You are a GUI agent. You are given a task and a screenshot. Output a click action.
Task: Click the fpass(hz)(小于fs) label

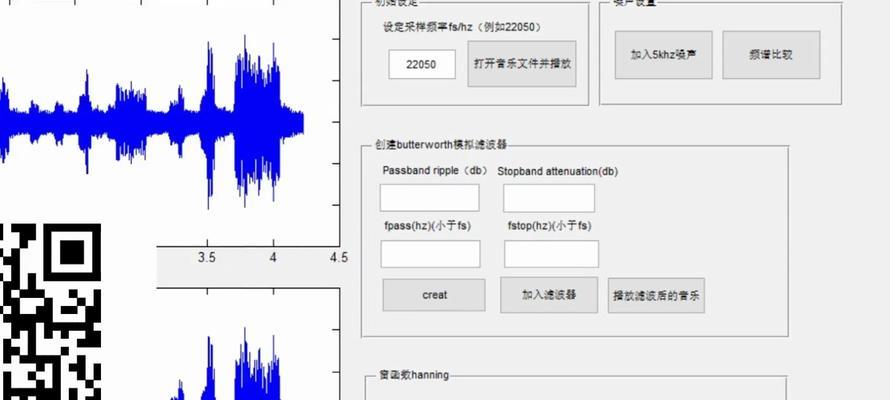[x=427, y=226]
